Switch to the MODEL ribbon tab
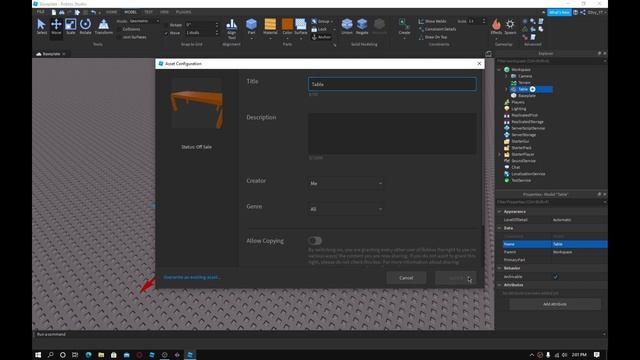This screenshot has width=640, height=360. [x=131, y=12]
